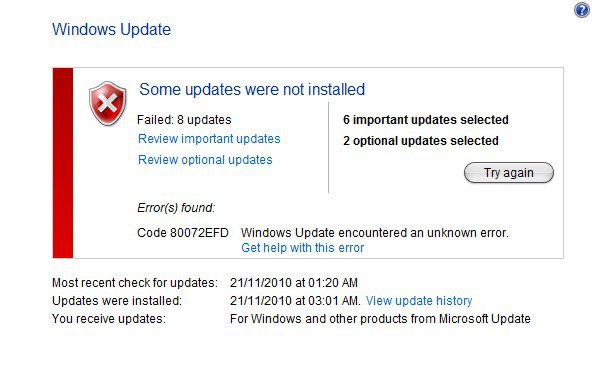Click most recent check date 01:20 AM
Screen dimensions: 592x372
[x=294, y=282]
